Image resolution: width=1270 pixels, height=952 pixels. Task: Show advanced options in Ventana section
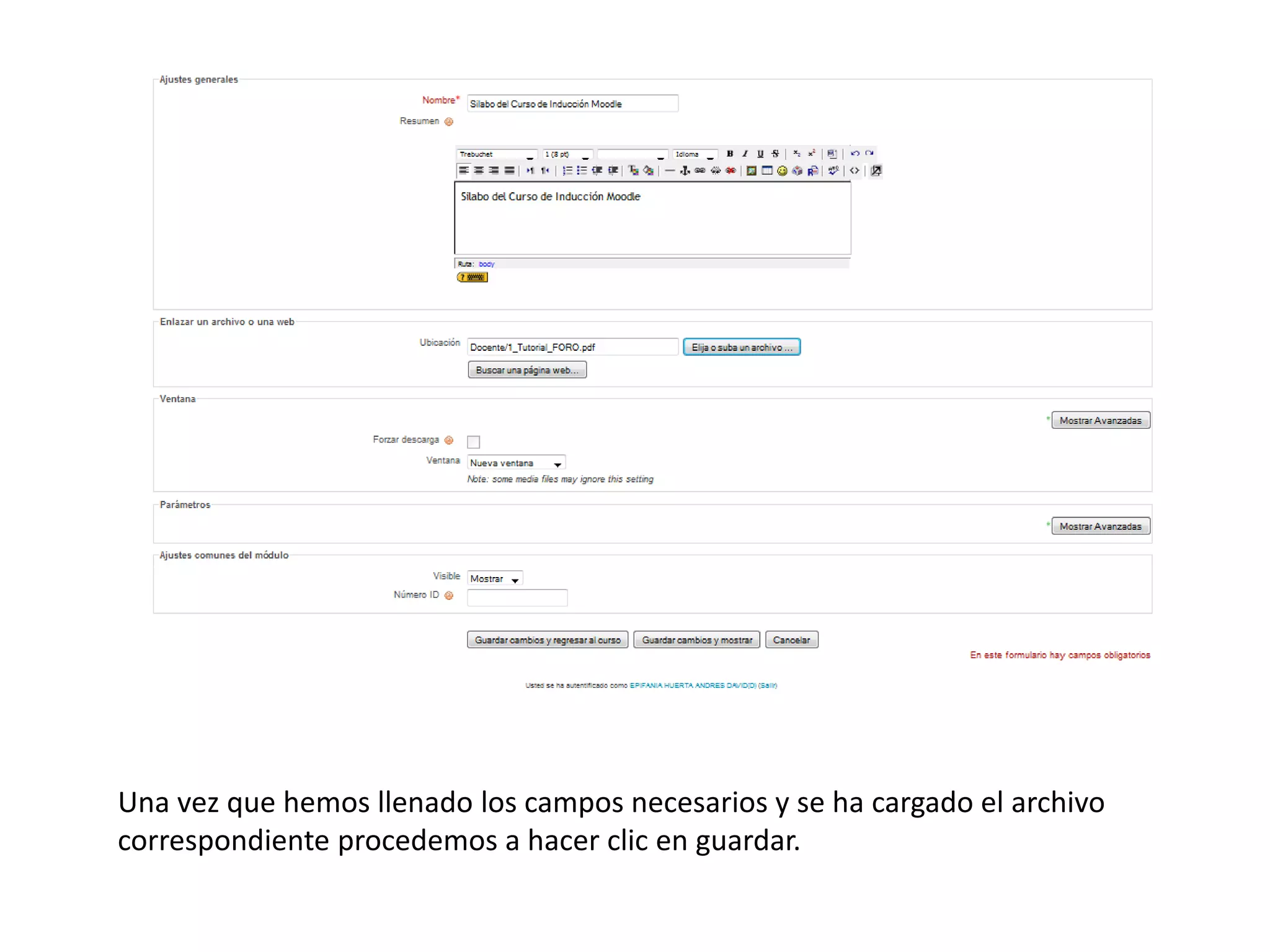(1100, 420)
